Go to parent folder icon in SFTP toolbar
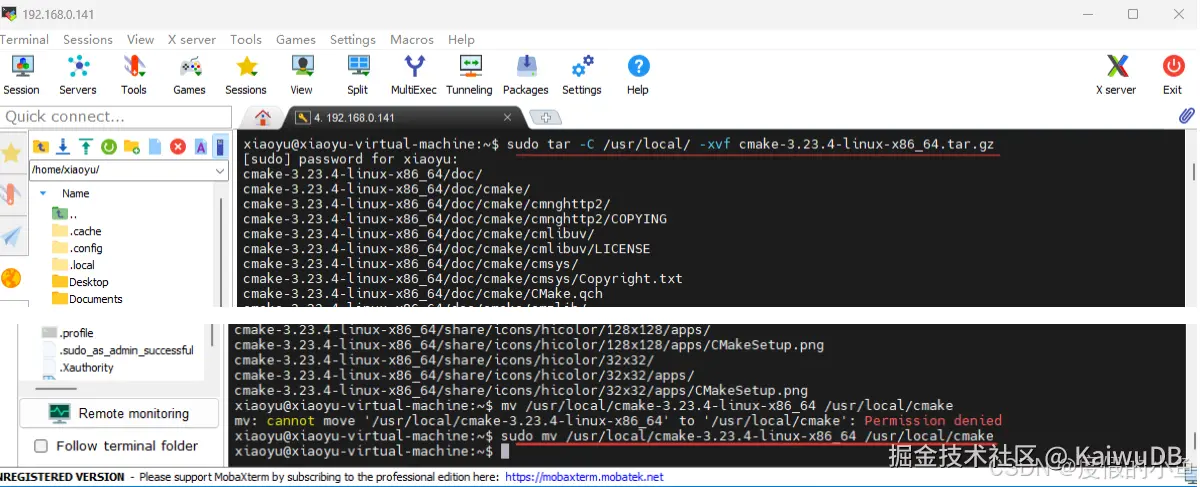The image size is (1200, 487). tap(41, 147)
